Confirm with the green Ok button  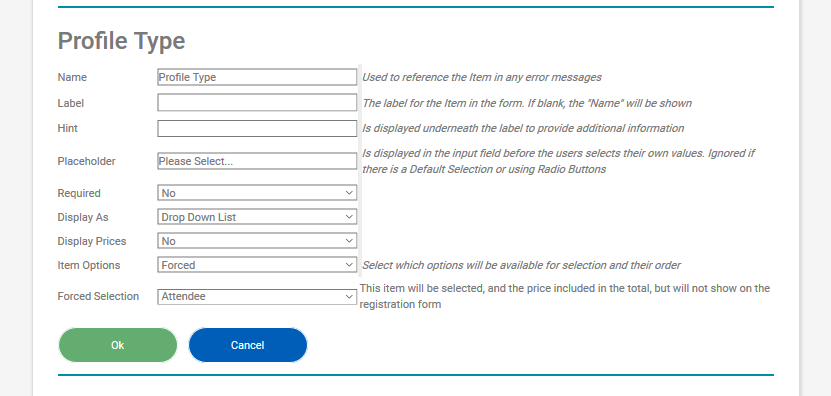click(x=118, y=345)
